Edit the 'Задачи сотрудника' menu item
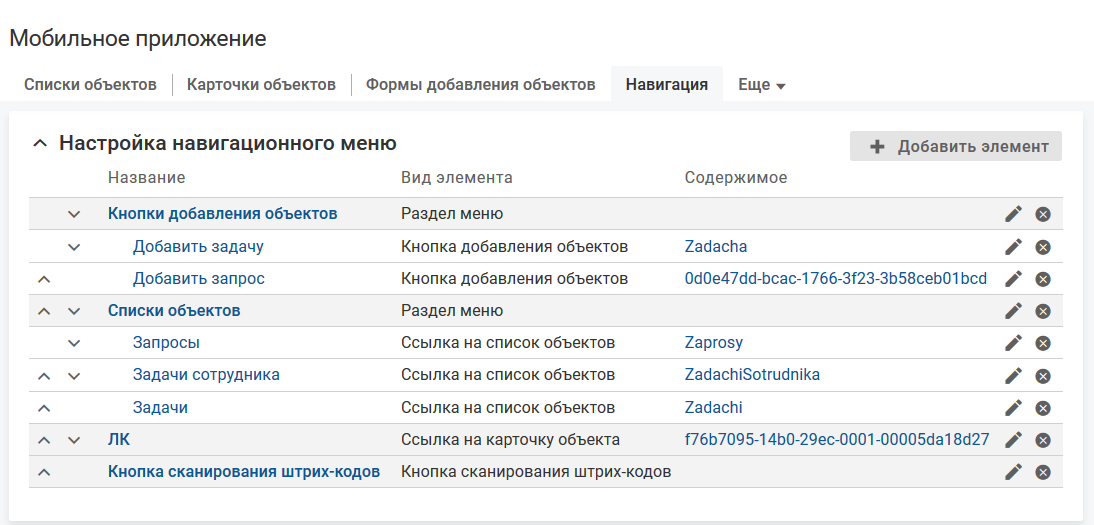Viewport: 1094px width, 525px height. click(x=1013, y=376)
